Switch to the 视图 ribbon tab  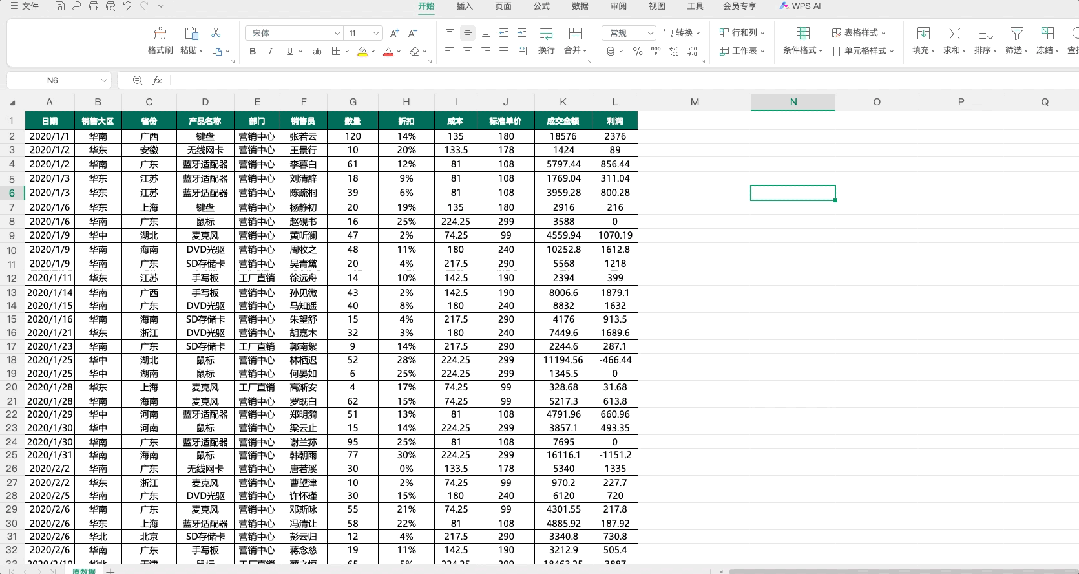tap(657, 6)
